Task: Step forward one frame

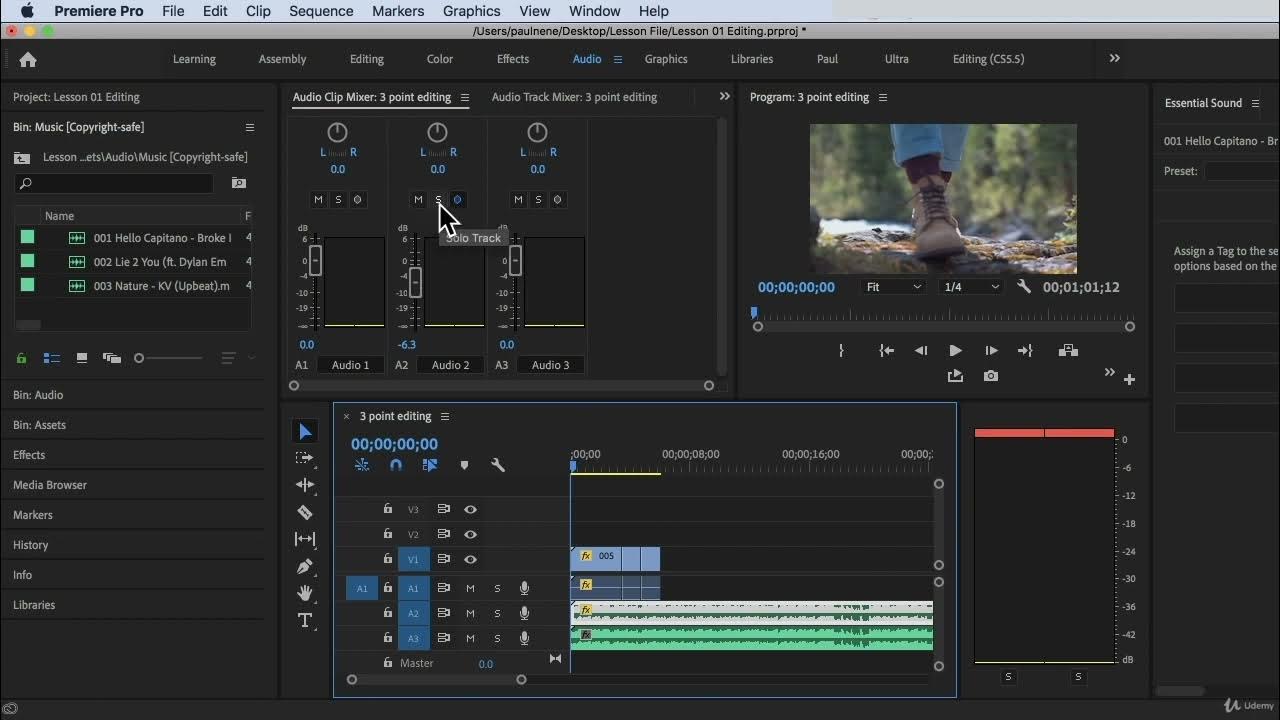Action: [991, 351]
